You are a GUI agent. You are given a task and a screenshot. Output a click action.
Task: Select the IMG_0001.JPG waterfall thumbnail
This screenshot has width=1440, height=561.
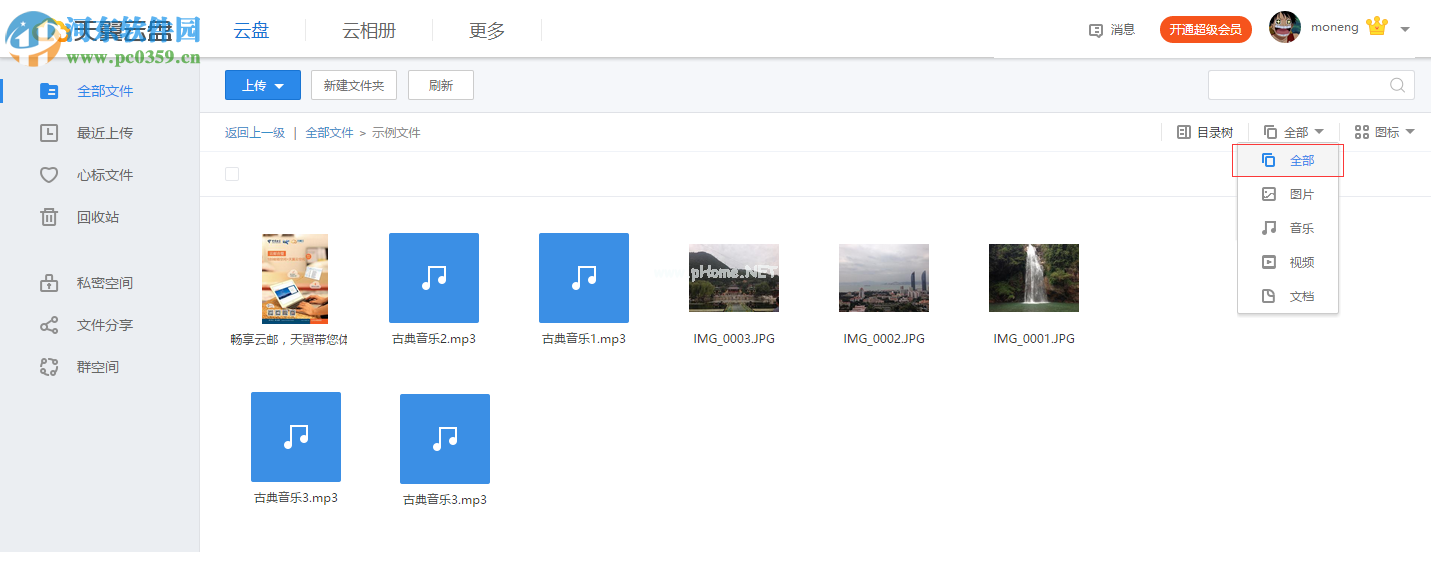(1034, 277)
